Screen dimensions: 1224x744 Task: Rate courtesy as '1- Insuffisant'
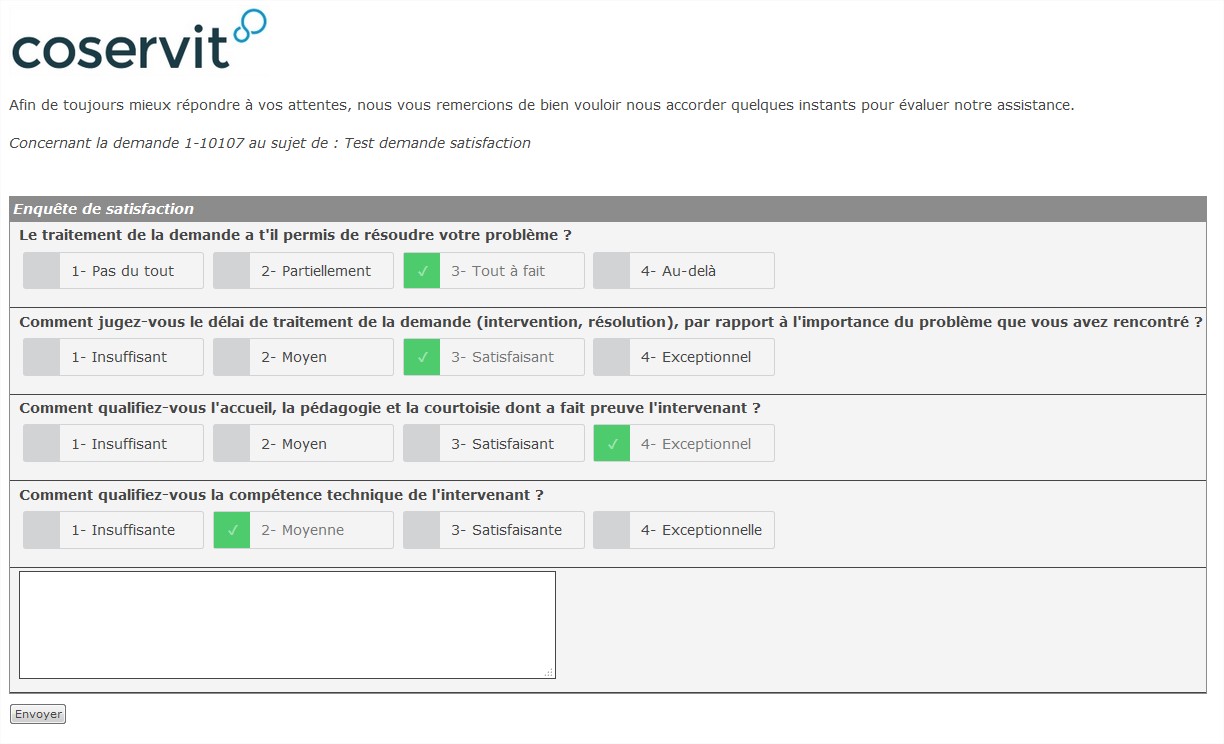click(113, 444)
